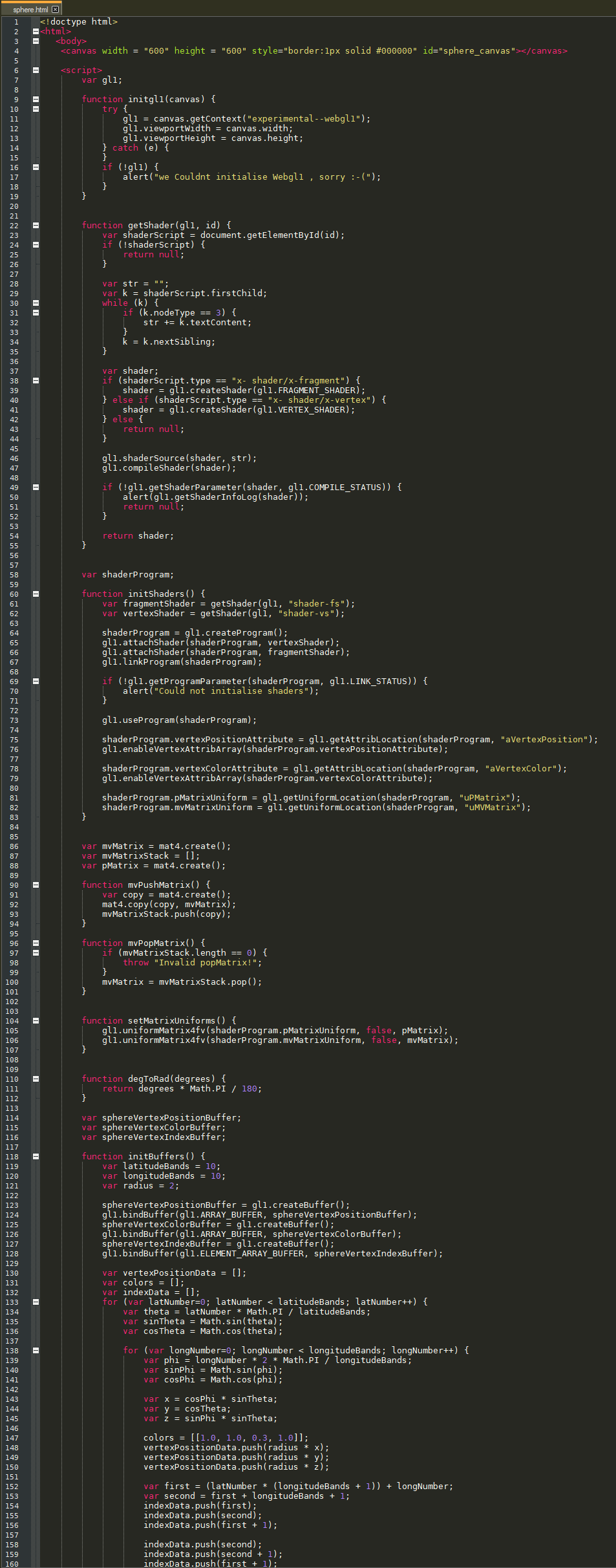616x1568 pixels.
Task: Fold the try block on line 10
Action: click(36, 109)
